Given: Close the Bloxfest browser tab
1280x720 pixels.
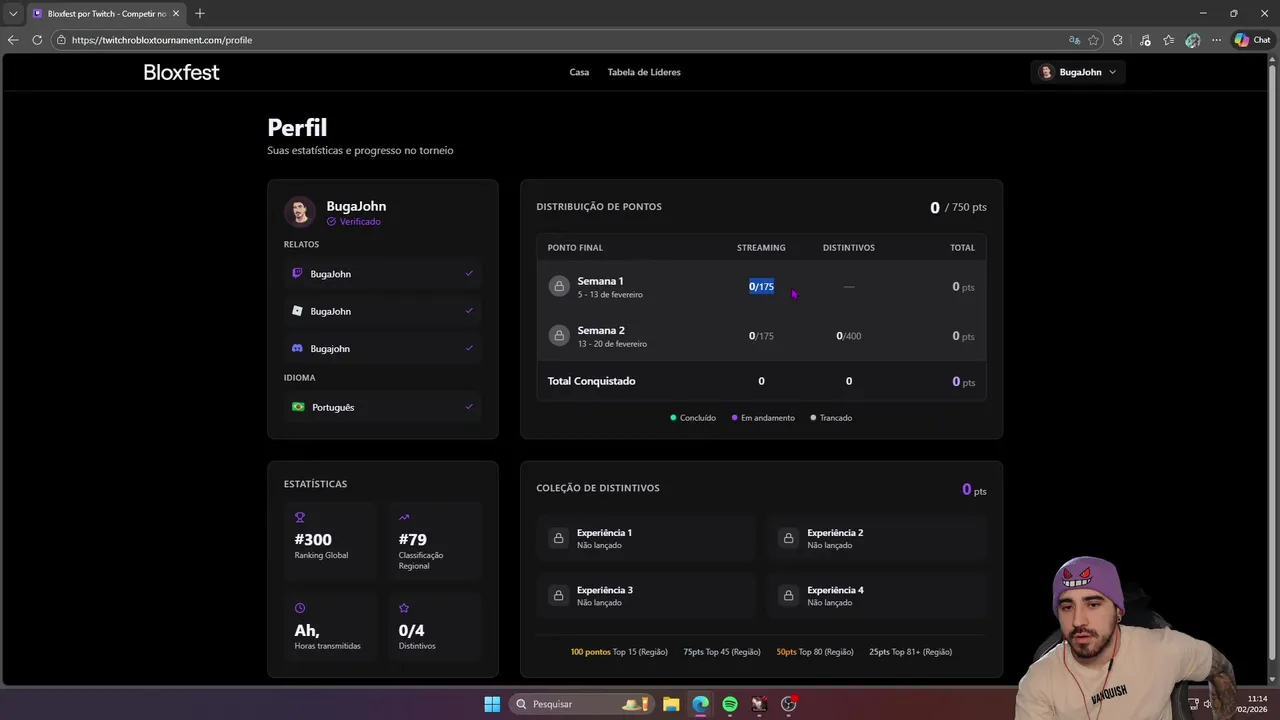Looking at the screenshot, I should (176, 13).
